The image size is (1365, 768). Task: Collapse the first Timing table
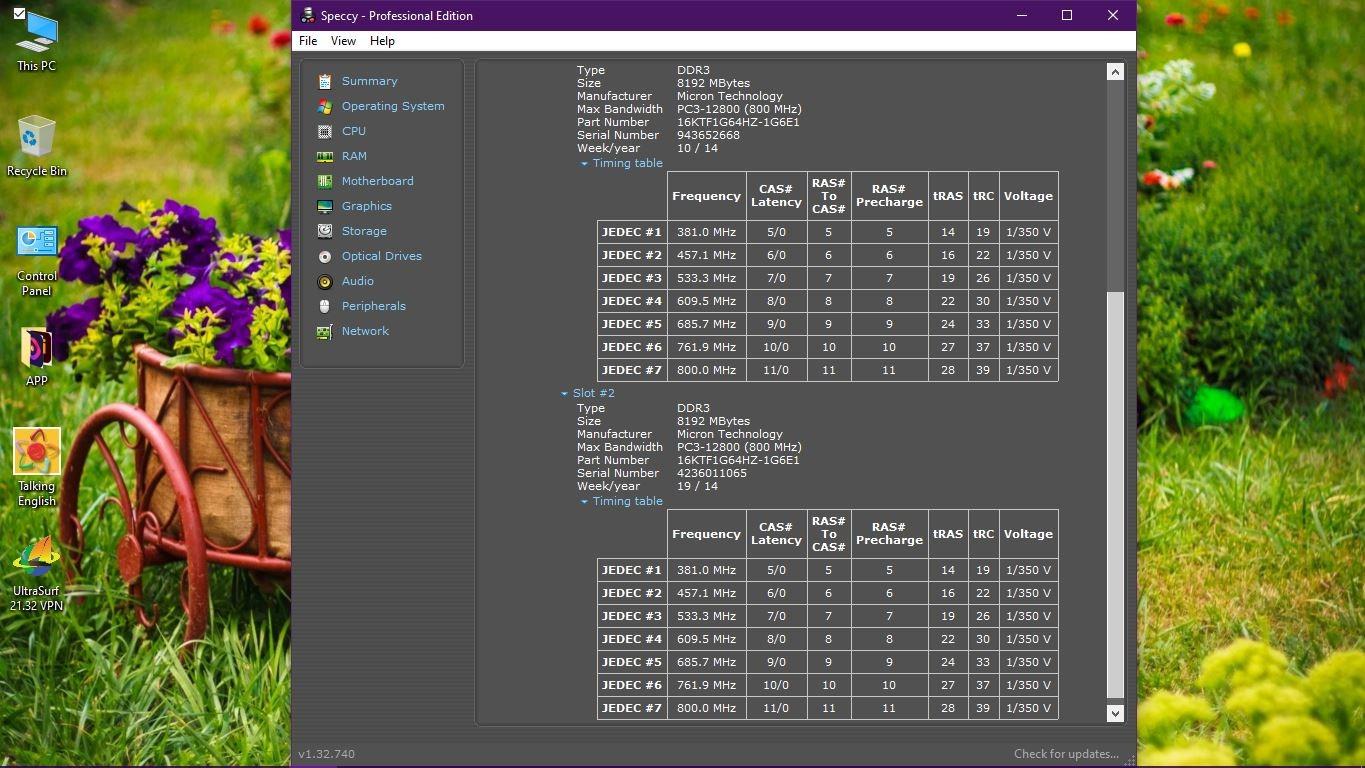[x=585, y=164]
